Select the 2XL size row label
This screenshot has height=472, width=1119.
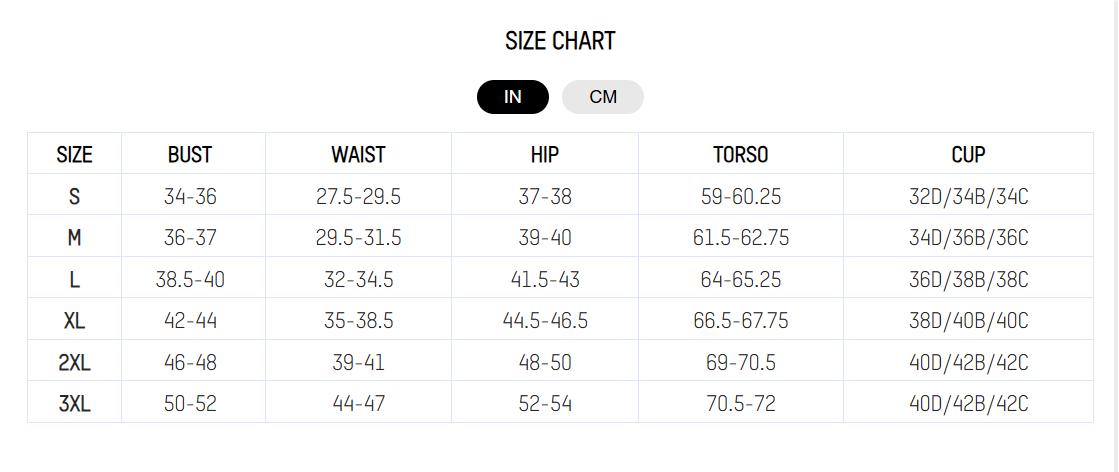coord(75,363)
